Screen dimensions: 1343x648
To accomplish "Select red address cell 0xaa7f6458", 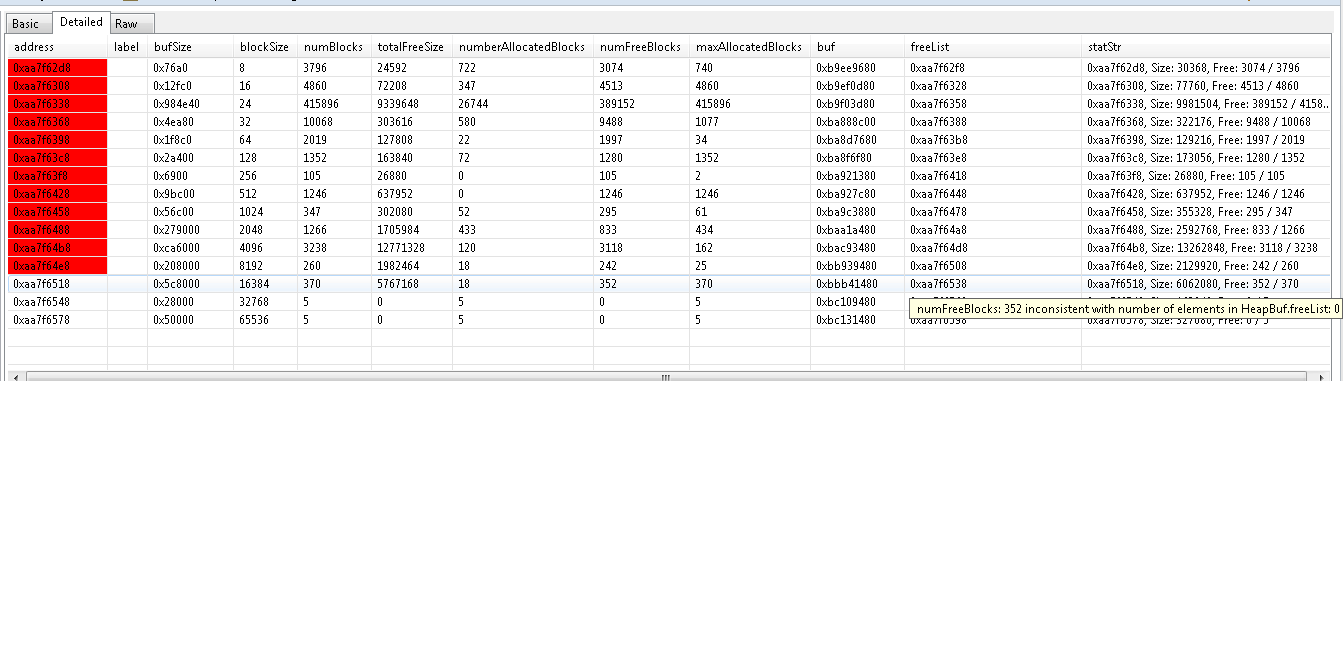I will click(57, 212).
